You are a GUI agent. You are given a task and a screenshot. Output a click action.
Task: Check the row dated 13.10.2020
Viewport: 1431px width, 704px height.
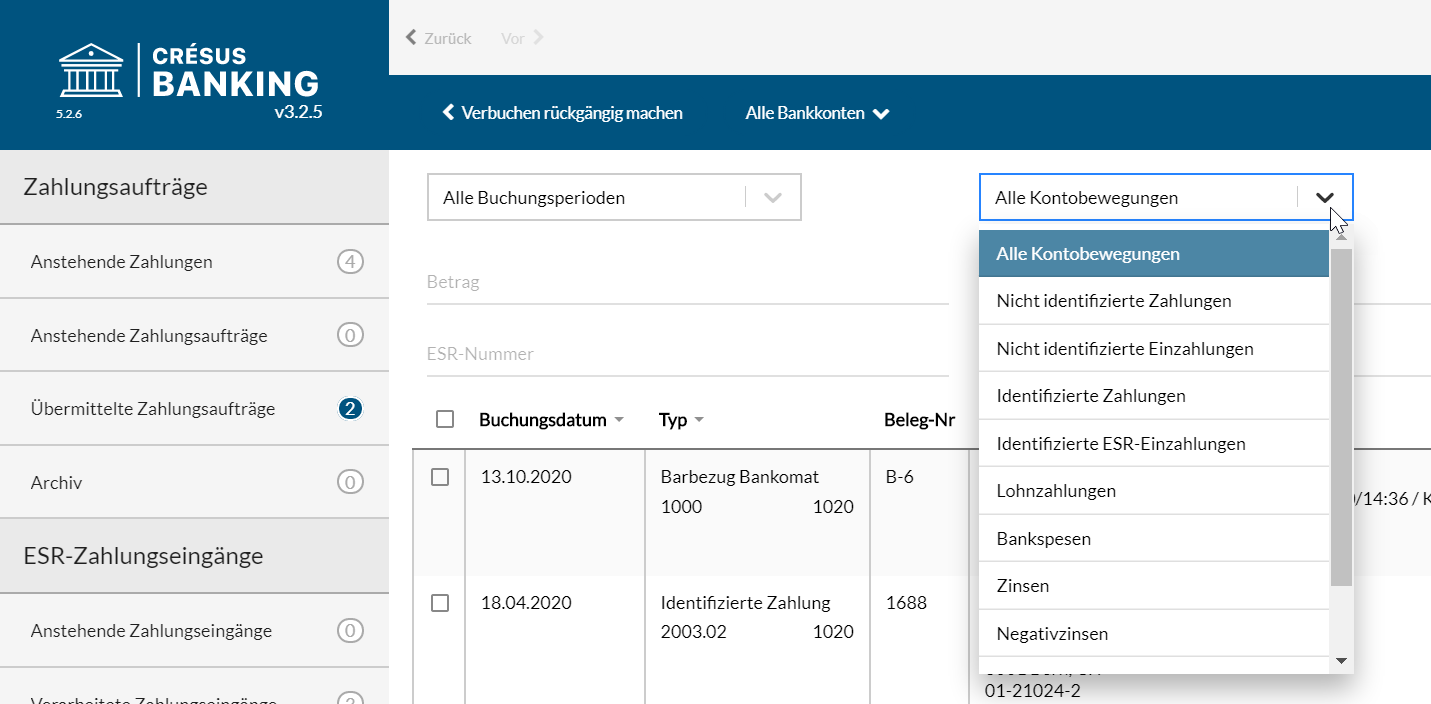[440, 477]
